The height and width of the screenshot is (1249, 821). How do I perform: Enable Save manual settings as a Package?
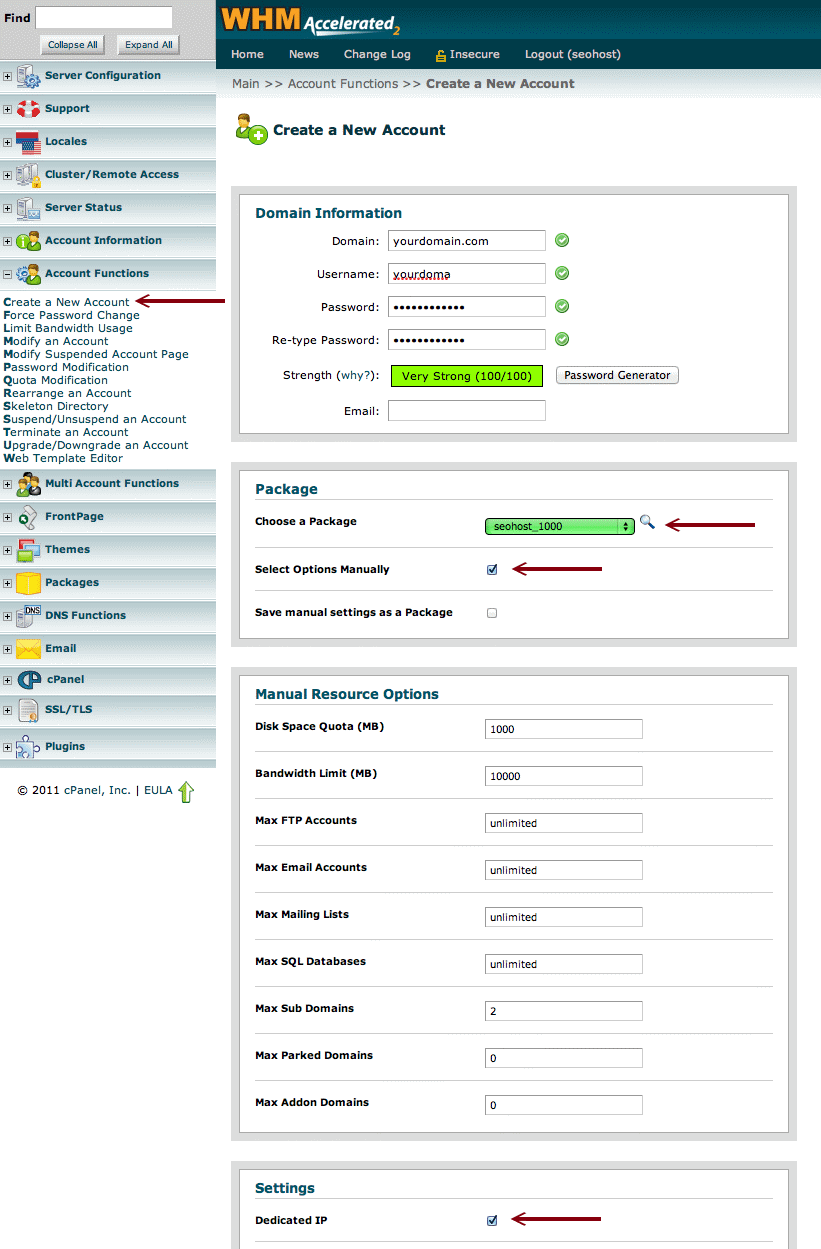492,613
